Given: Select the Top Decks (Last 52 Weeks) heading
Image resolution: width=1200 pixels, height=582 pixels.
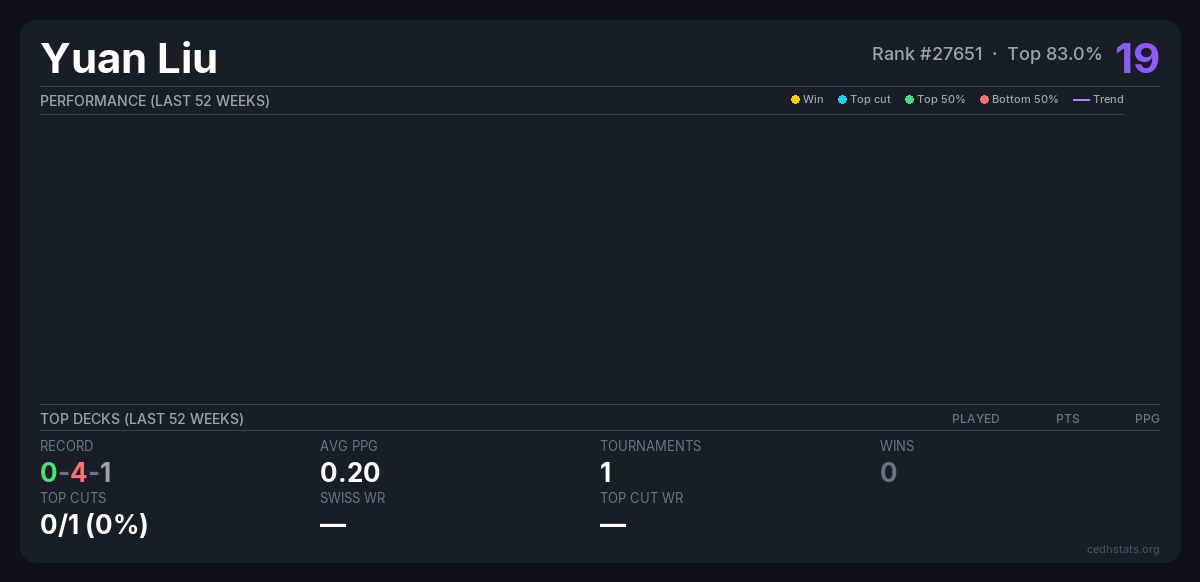Looking at the screenshot, I should coord(142,419).
